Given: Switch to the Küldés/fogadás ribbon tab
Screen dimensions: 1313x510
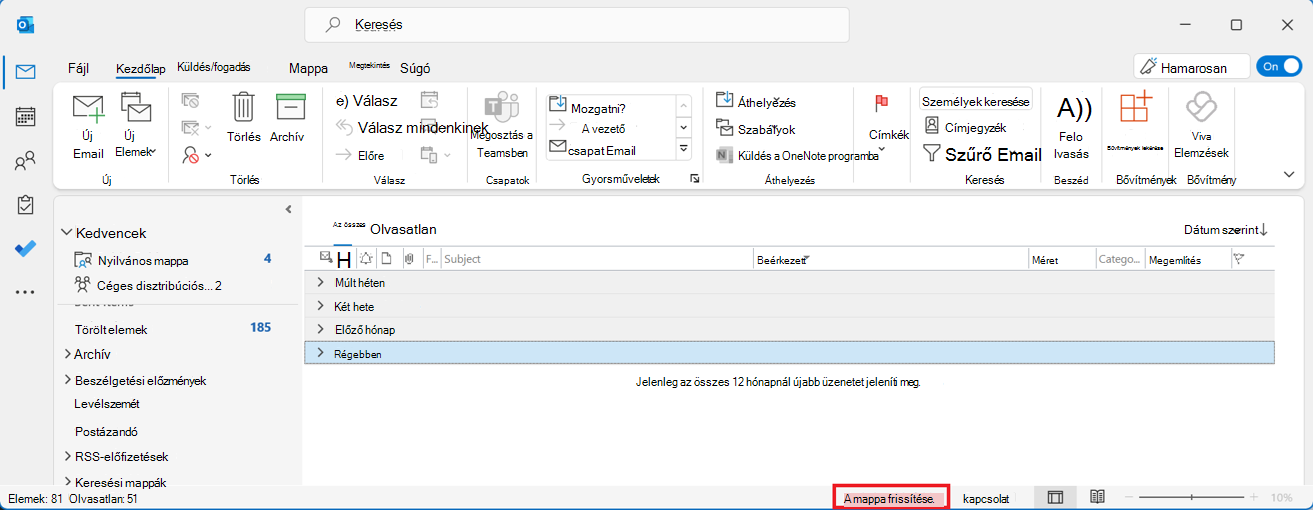Looking at the screenshot, I should click(x=213, y=67).
